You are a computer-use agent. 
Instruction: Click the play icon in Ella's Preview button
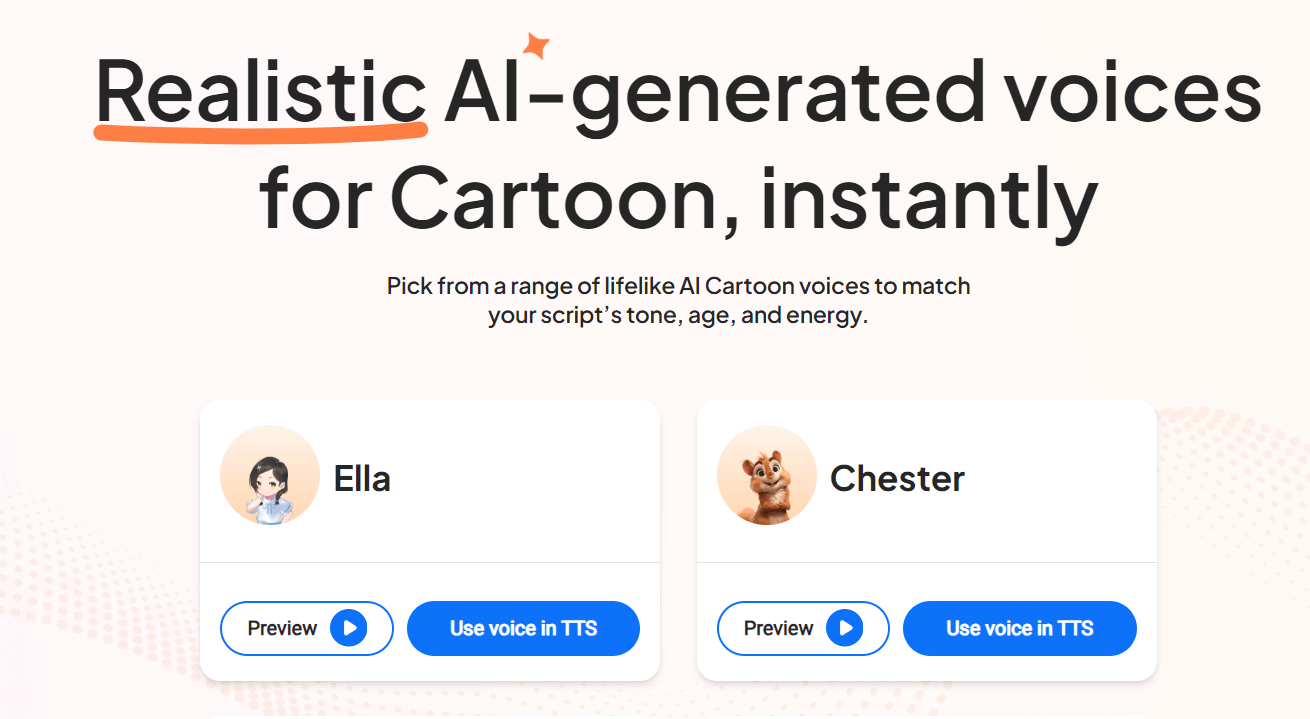[349, 628]
